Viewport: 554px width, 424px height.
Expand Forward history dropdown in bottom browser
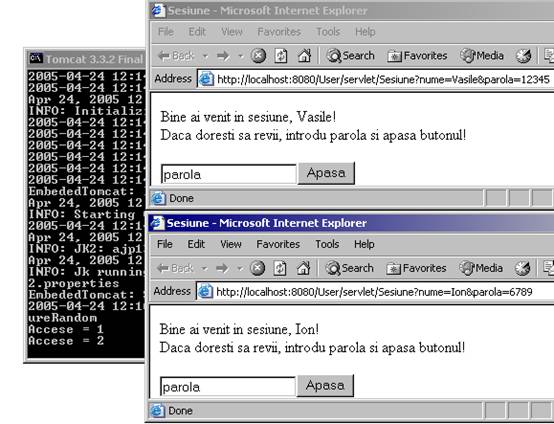click(x=240, y=269)
